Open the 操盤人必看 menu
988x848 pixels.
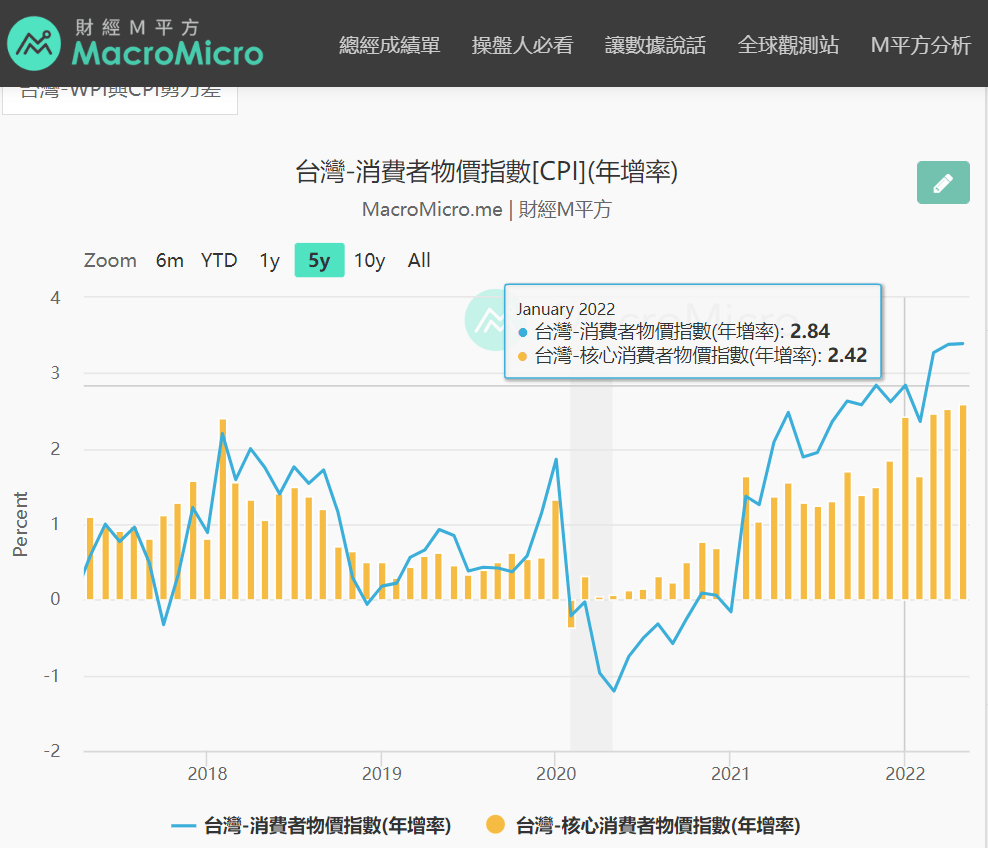coord(522,45)
